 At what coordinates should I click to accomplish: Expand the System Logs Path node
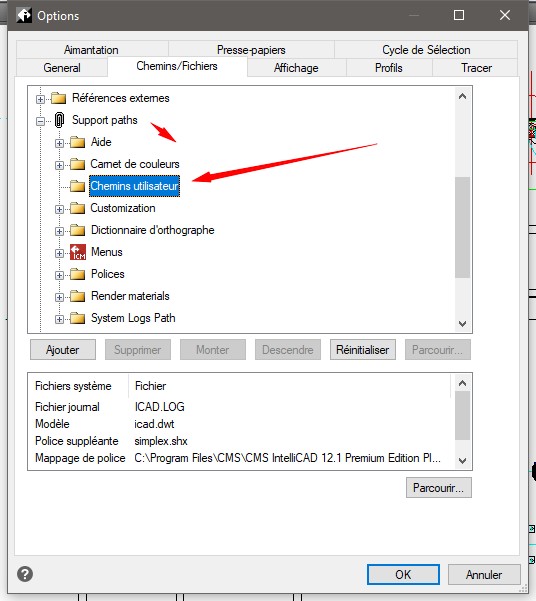coord(59,319)
